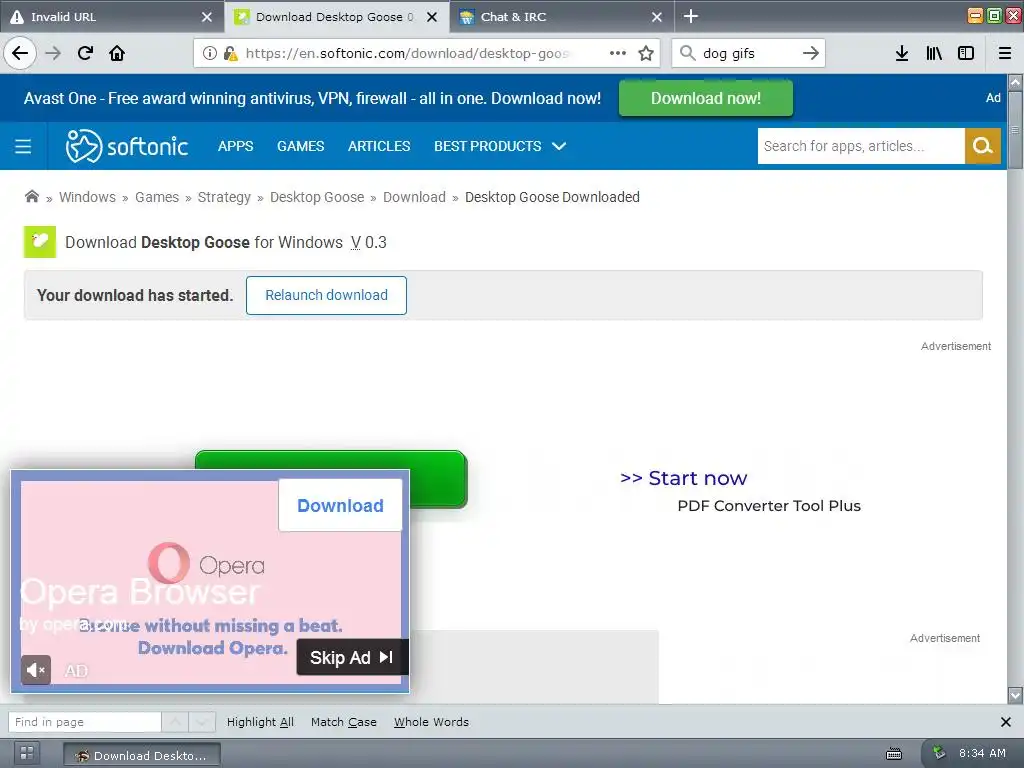Open the browser home page
This screenshot has width=1024, height=768.
pos(117,53)
